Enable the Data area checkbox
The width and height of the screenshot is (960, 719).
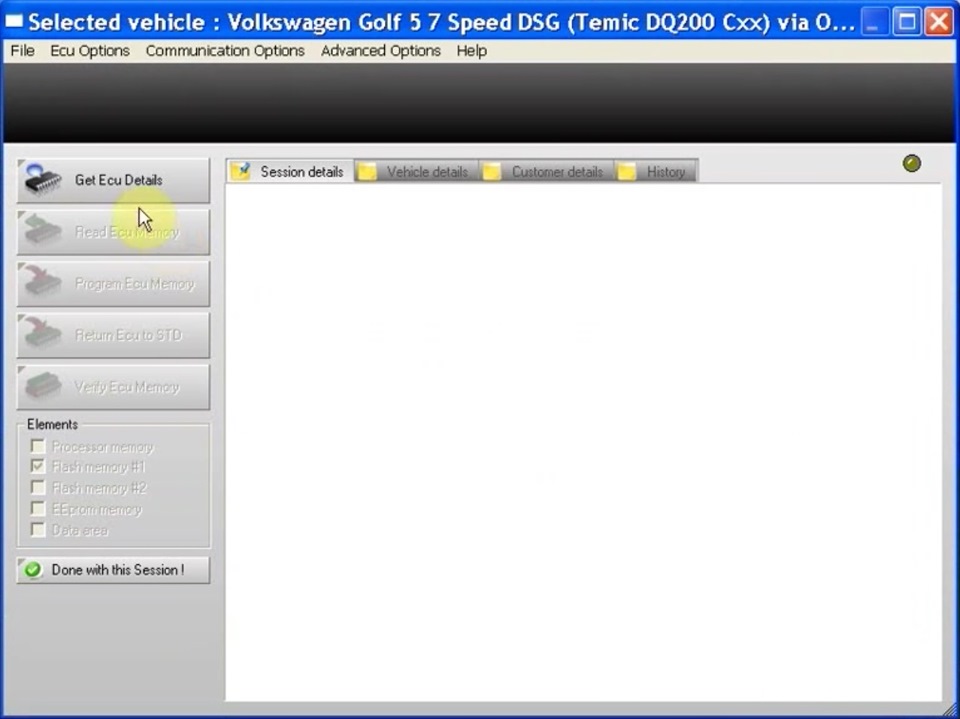(x=38, y=529)
